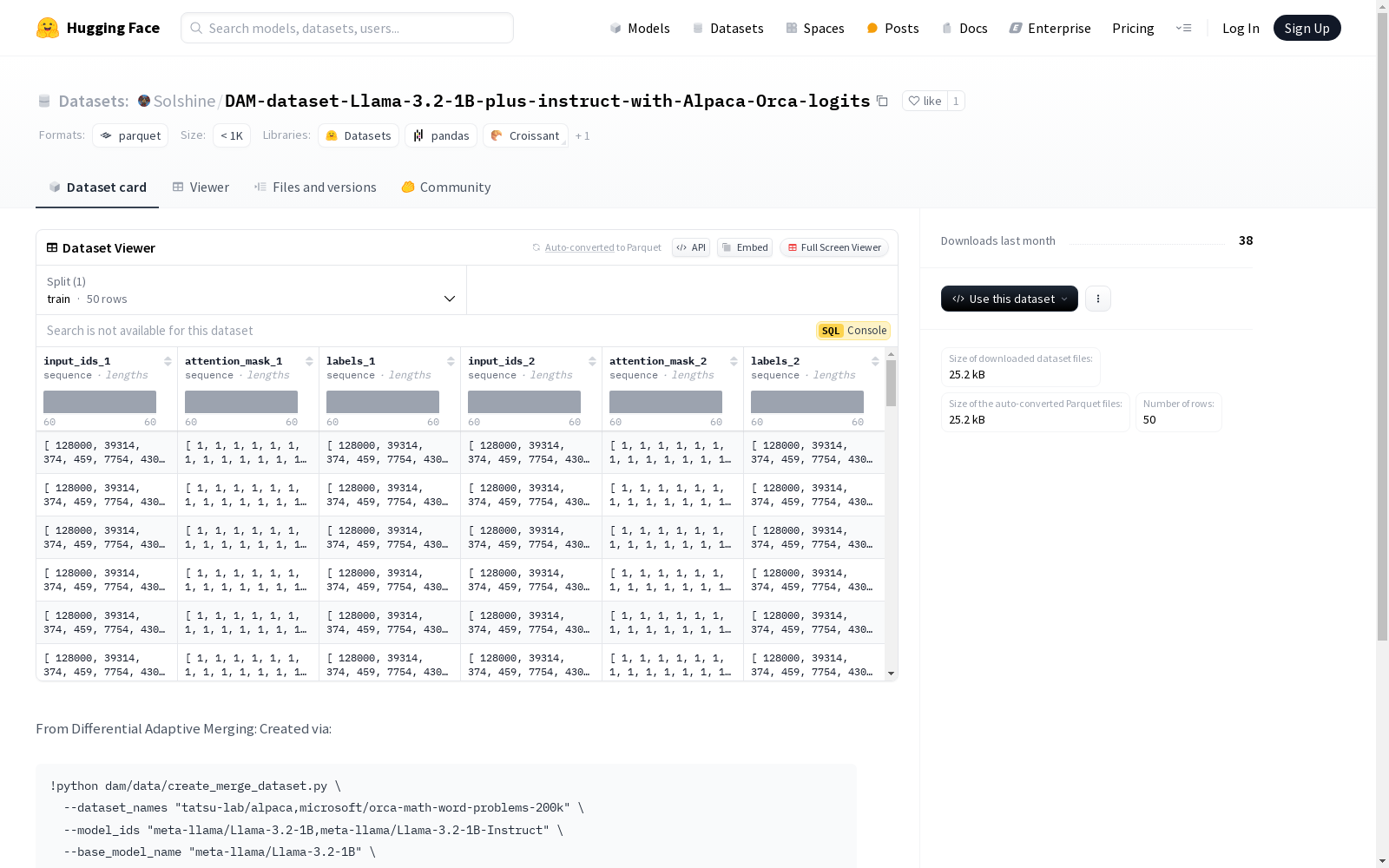
Task: Click the Number of rows value 50
Action: (1149, 419)
